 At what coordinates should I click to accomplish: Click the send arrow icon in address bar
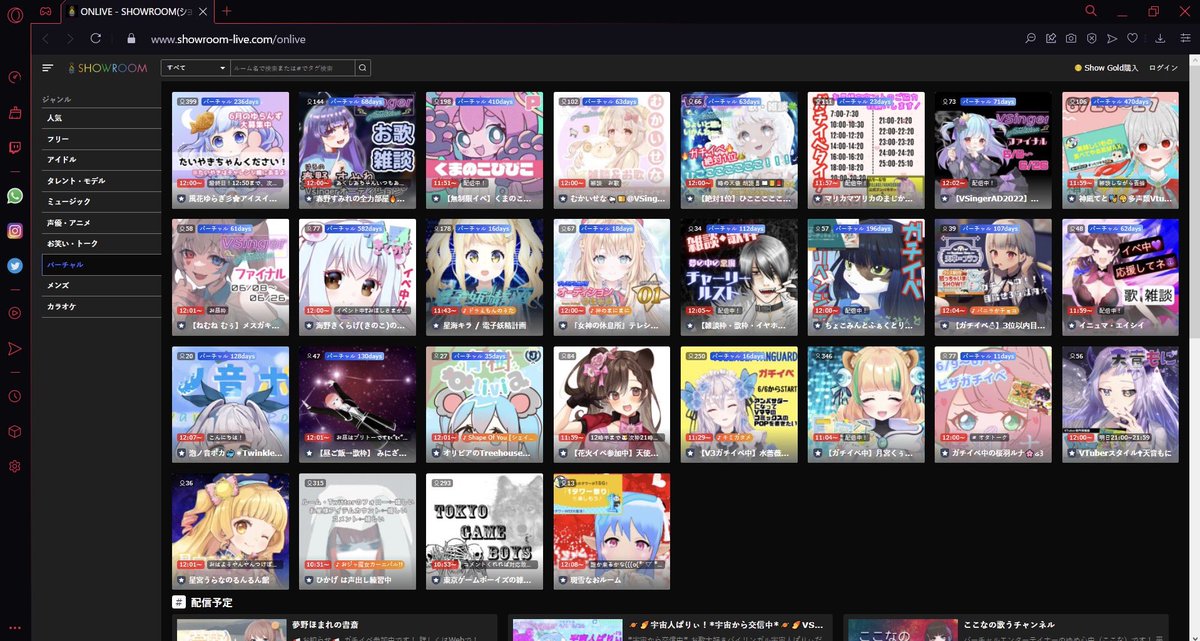(1112, 39)
